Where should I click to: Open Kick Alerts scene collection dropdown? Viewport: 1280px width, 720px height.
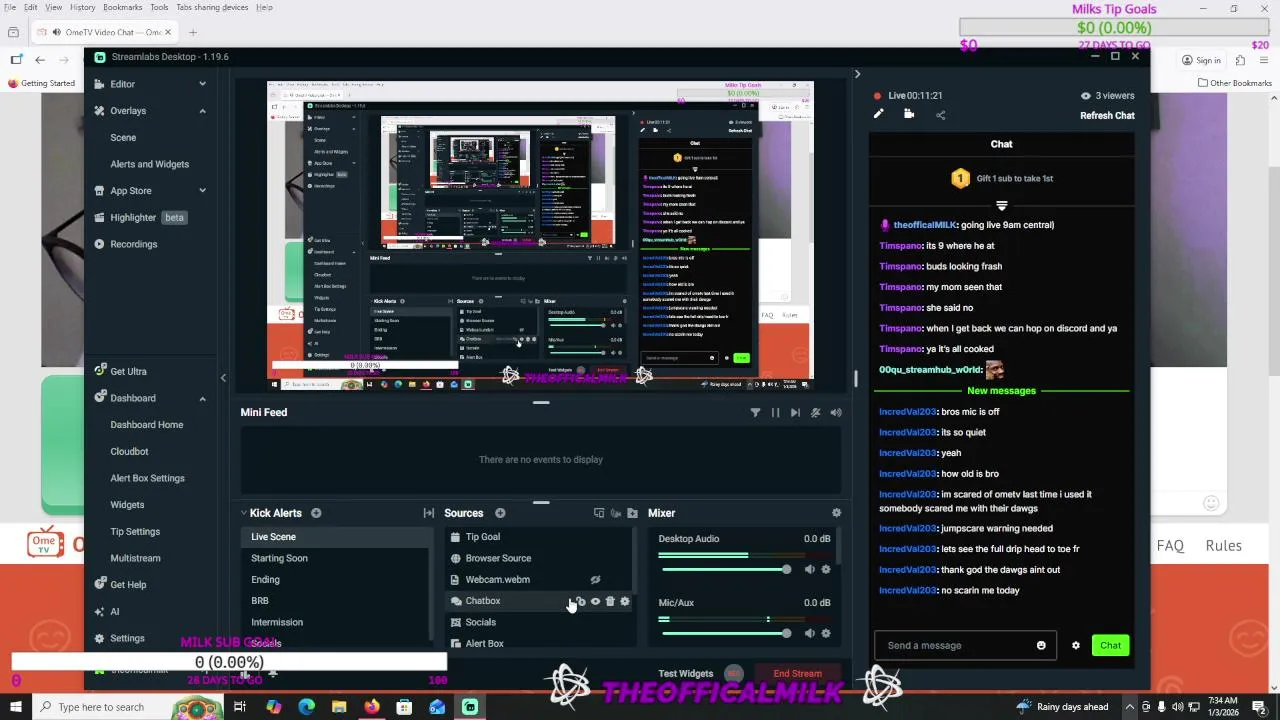point(244,513)
